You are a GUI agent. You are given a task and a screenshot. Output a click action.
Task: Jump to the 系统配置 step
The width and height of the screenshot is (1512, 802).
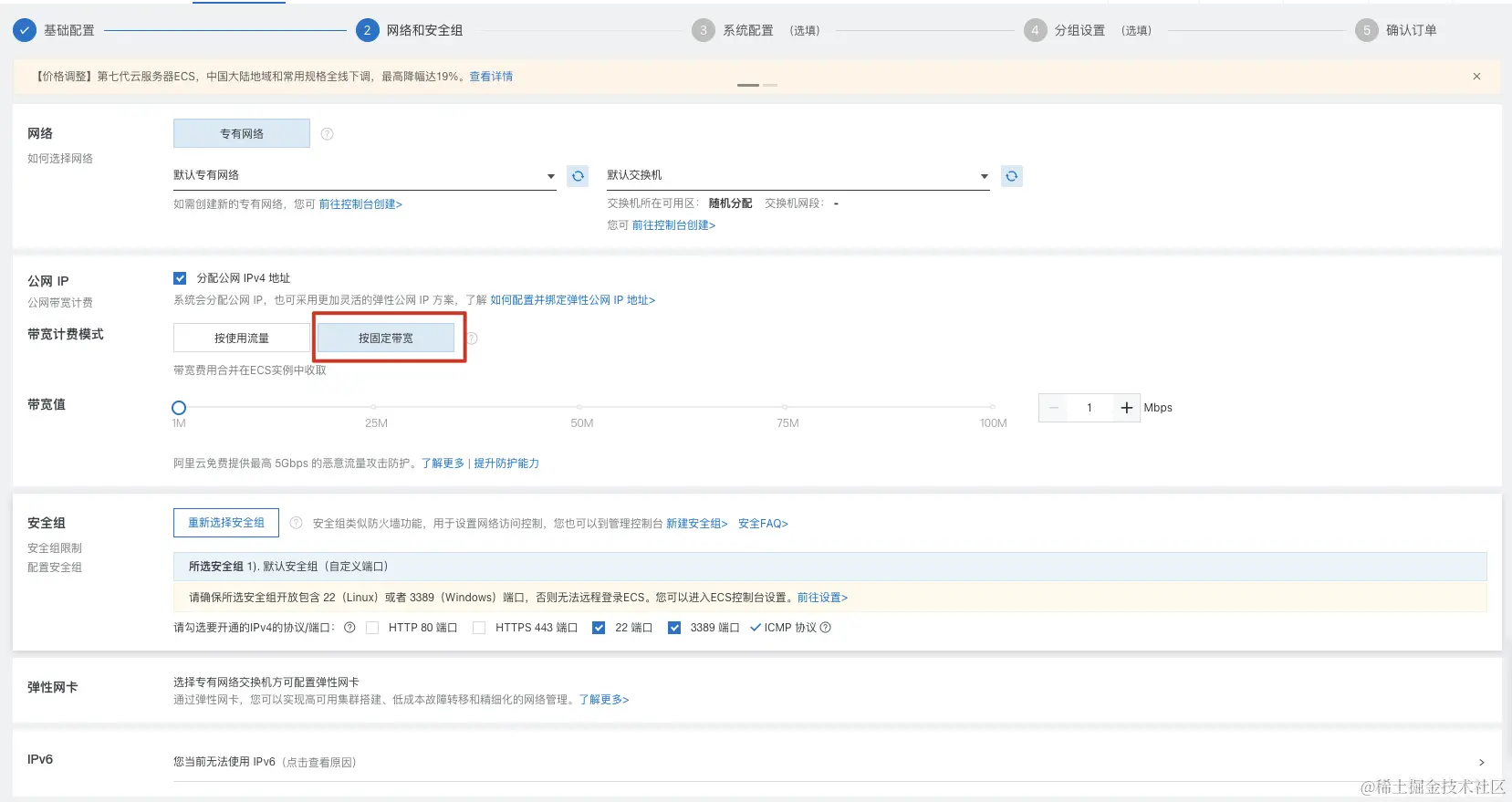pyautogui.click(x=748, y=30)
